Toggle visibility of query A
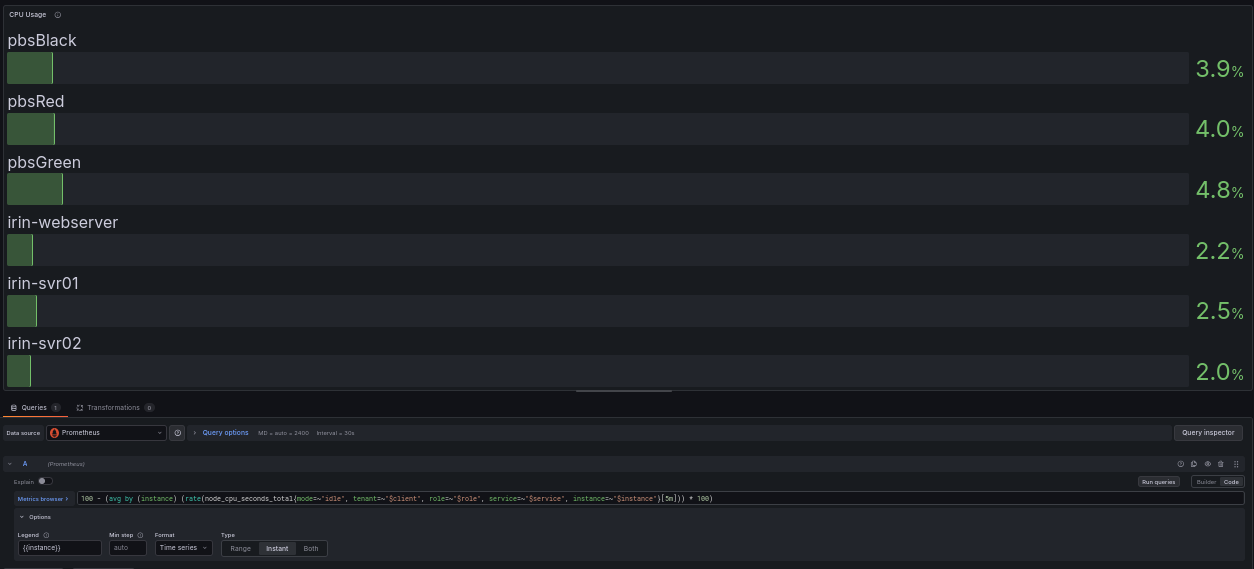The height and width of the screenshot is (569, 1254). pos(1208,464)
